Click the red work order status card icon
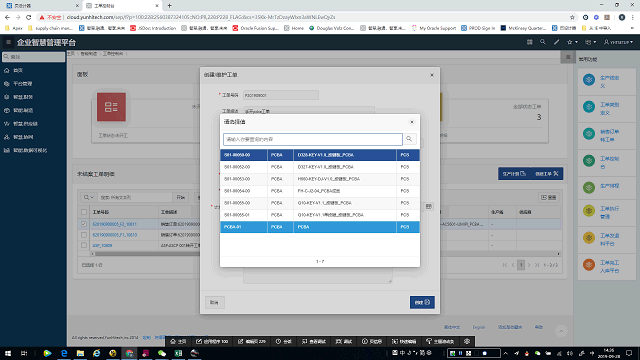Viewport: 640px width, 360px height. [111, 107]
